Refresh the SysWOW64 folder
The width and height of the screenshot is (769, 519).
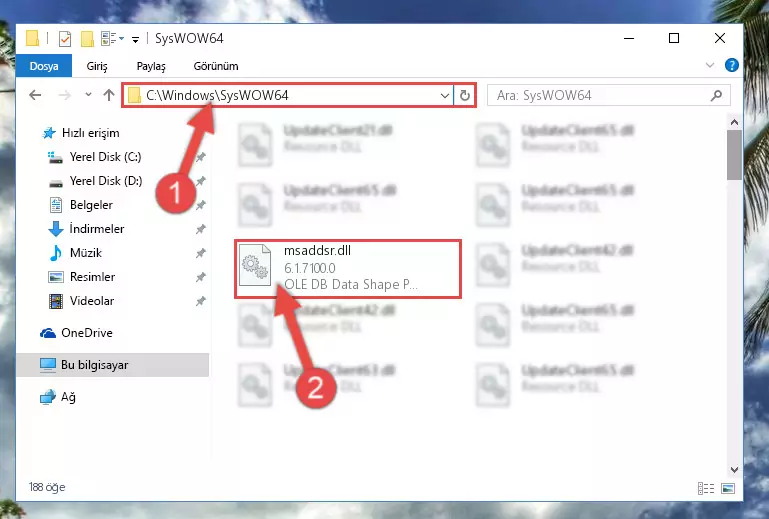tap(464, 95)
